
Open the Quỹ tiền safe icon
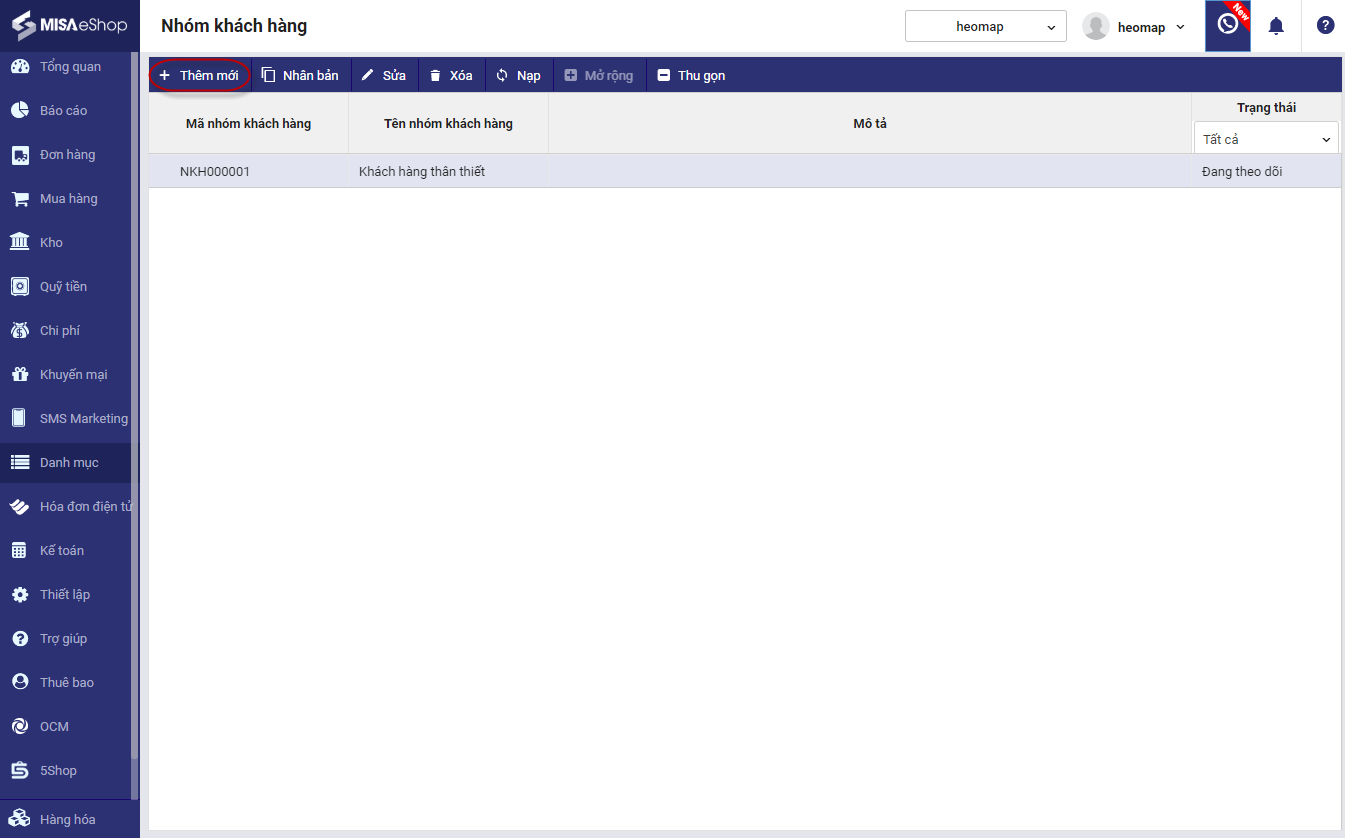[x=19, y=287]
